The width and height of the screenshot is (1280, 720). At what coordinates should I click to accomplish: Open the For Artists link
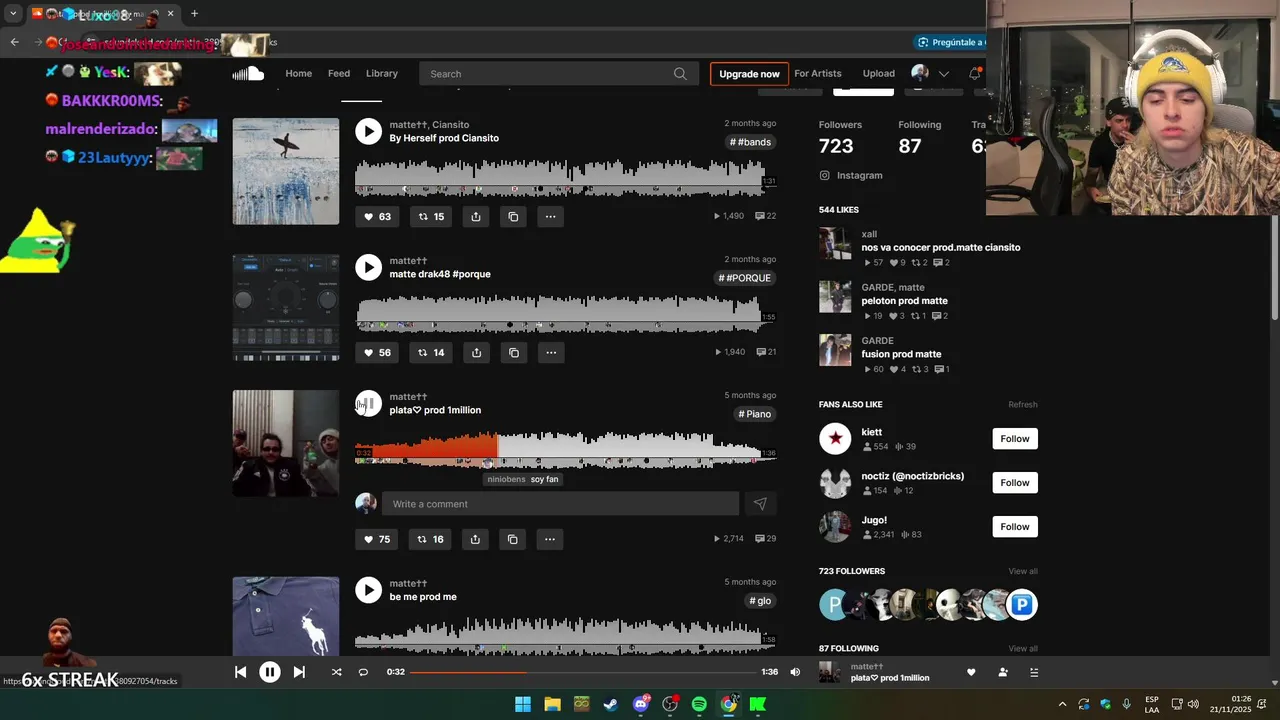point(818,73)
